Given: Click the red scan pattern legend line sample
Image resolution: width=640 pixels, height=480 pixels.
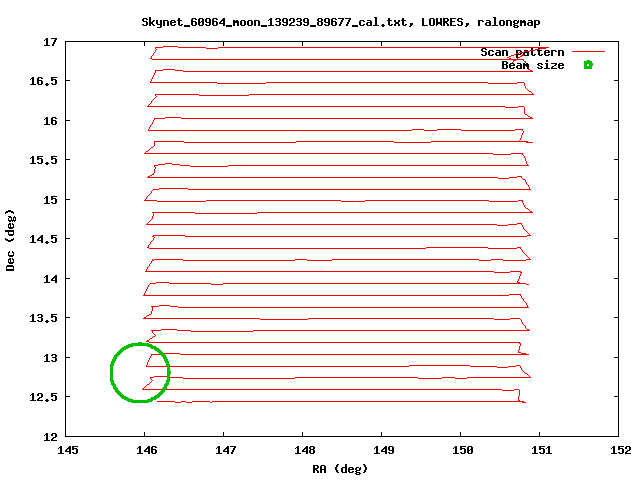Looking at the screenshot, I should click(589, 51).
